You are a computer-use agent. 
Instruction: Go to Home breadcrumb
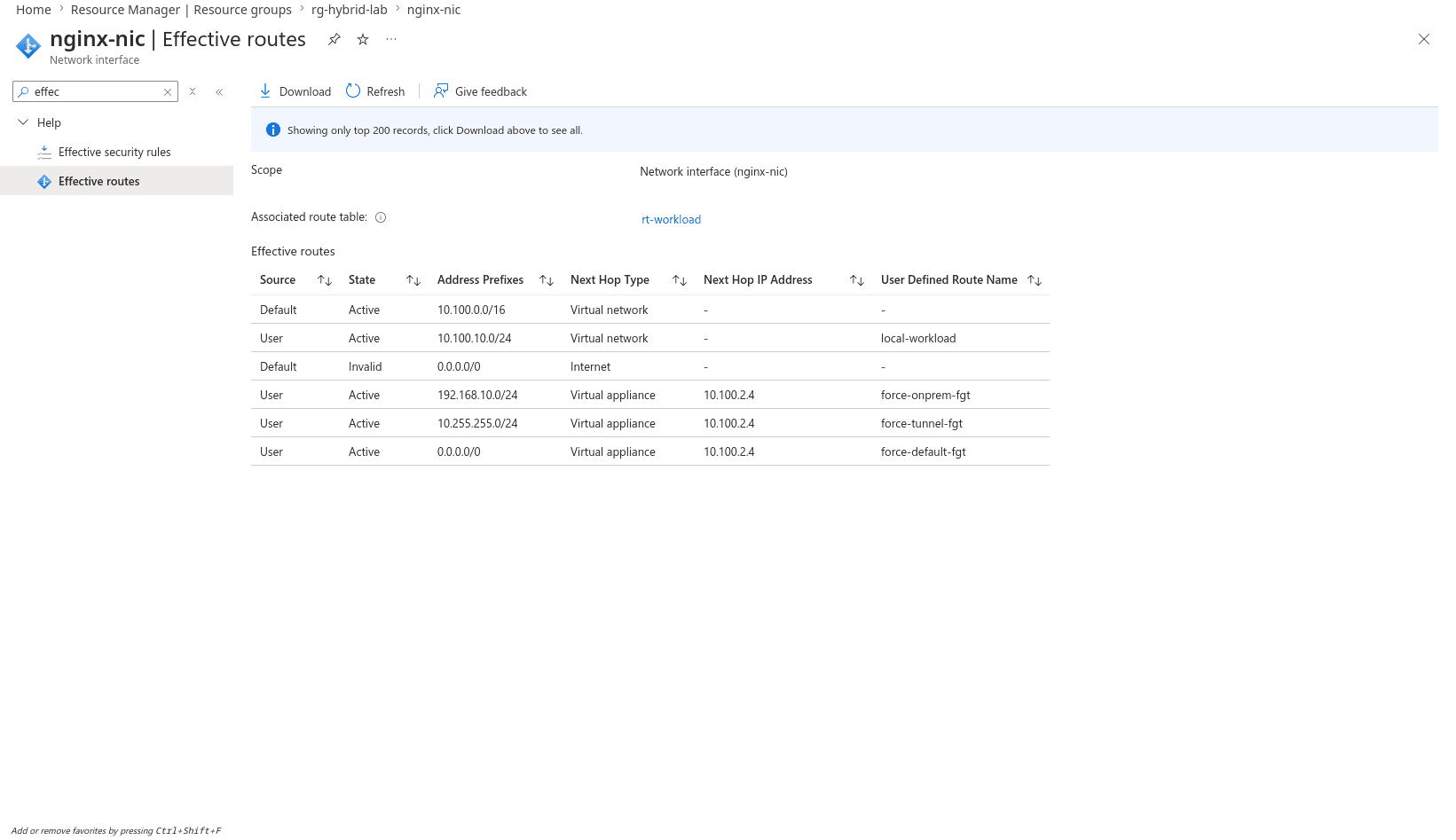click(x=34, y=10)
